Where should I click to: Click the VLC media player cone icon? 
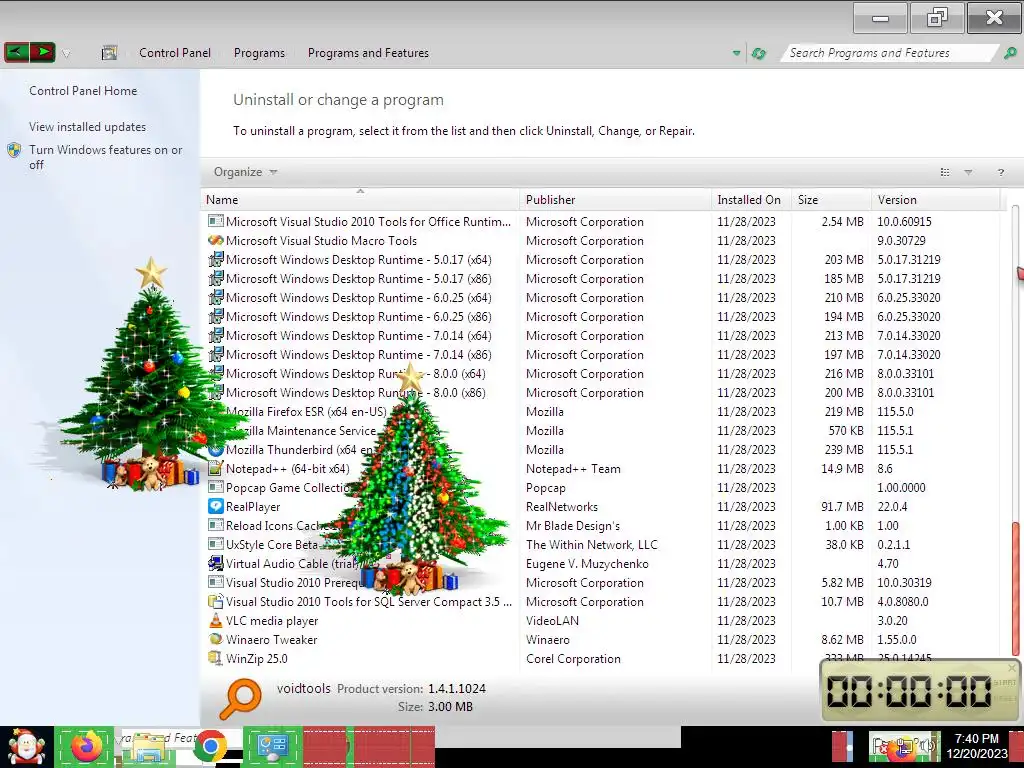point(216,620)
